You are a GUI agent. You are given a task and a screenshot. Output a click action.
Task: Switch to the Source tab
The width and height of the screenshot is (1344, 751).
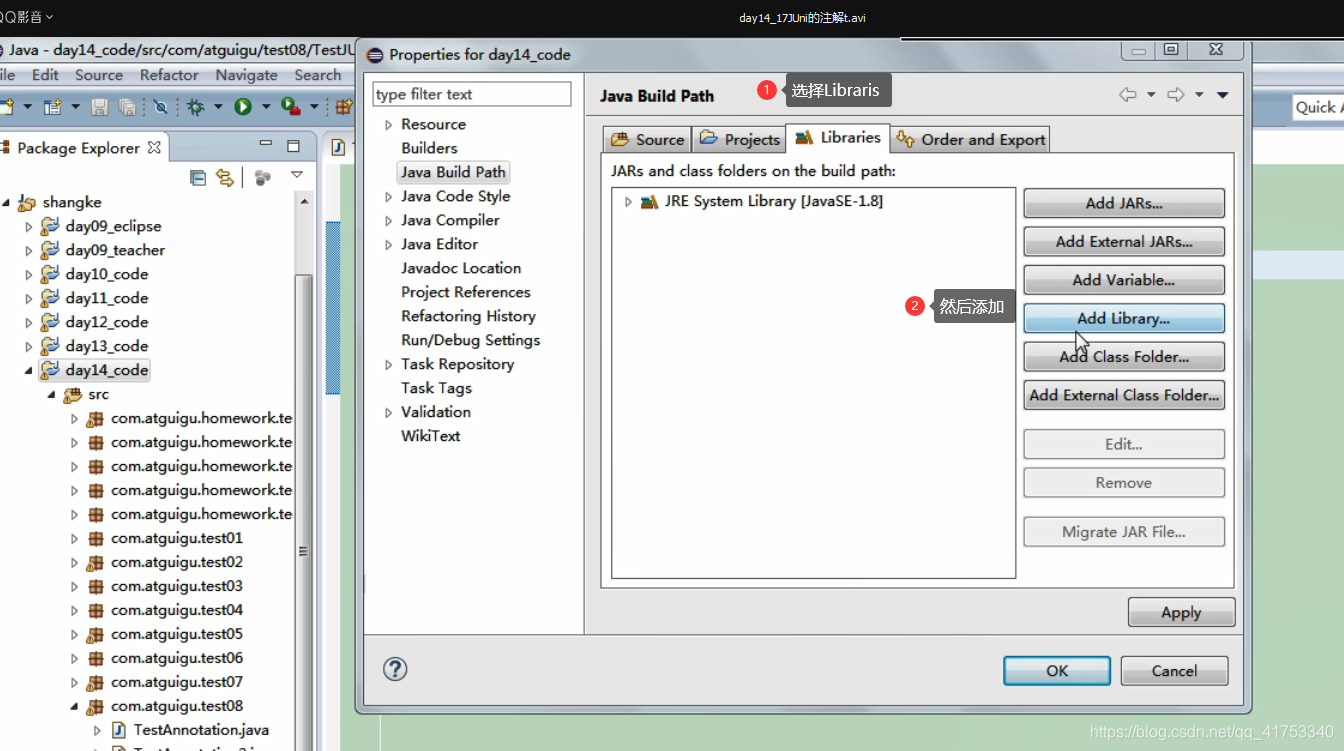tap(647, 139)
